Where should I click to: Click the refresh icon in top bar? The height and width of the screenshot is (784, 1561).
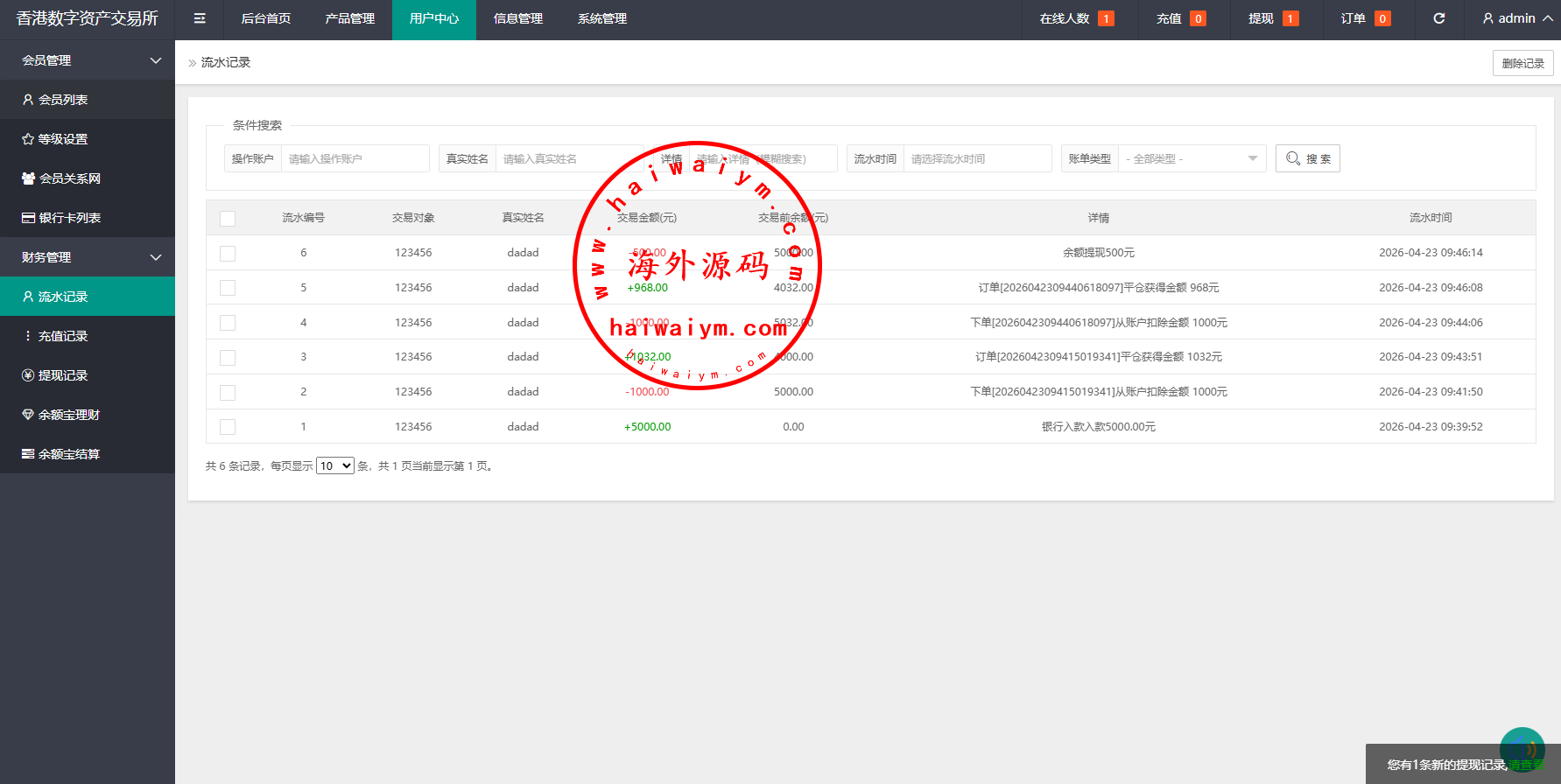[x=1438, y=18]
